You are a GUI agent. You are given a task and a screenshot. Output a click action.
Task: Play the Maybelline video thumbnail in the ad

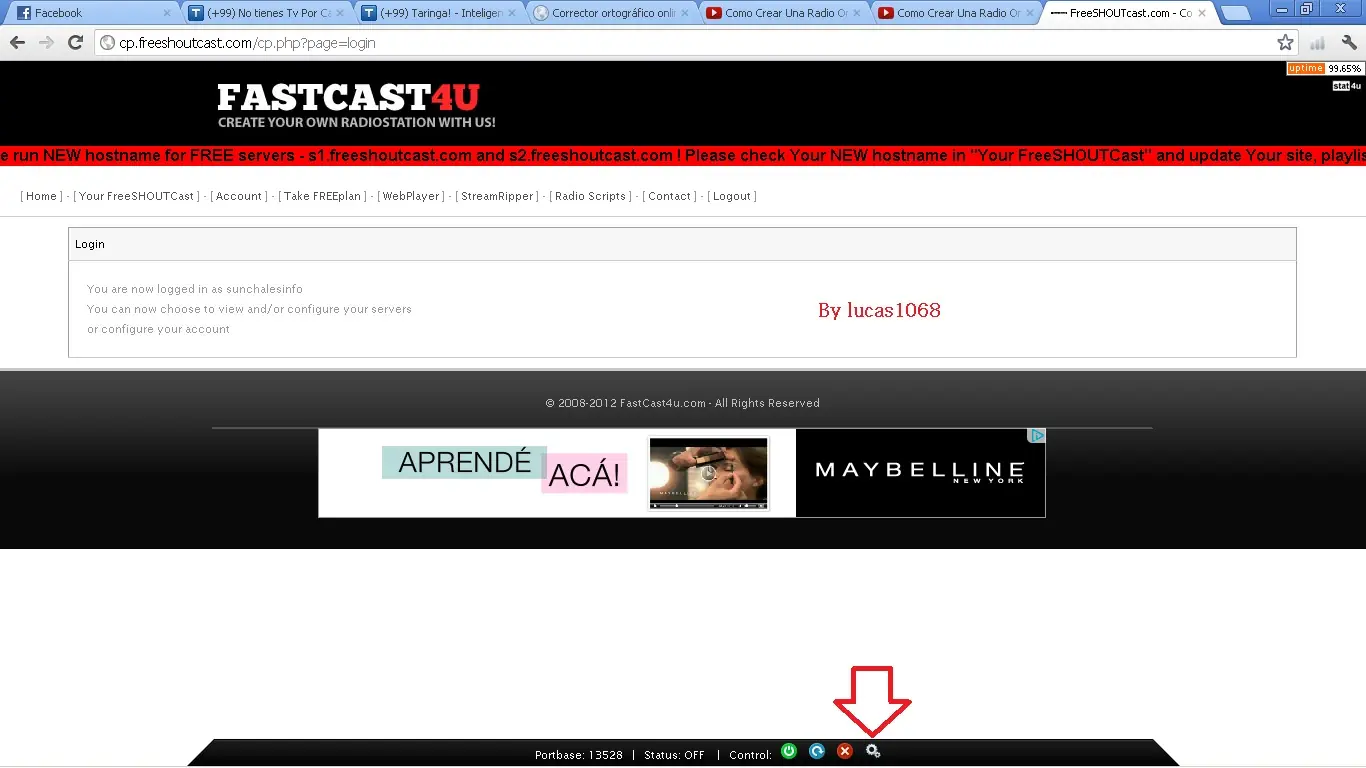pos(708,473)
